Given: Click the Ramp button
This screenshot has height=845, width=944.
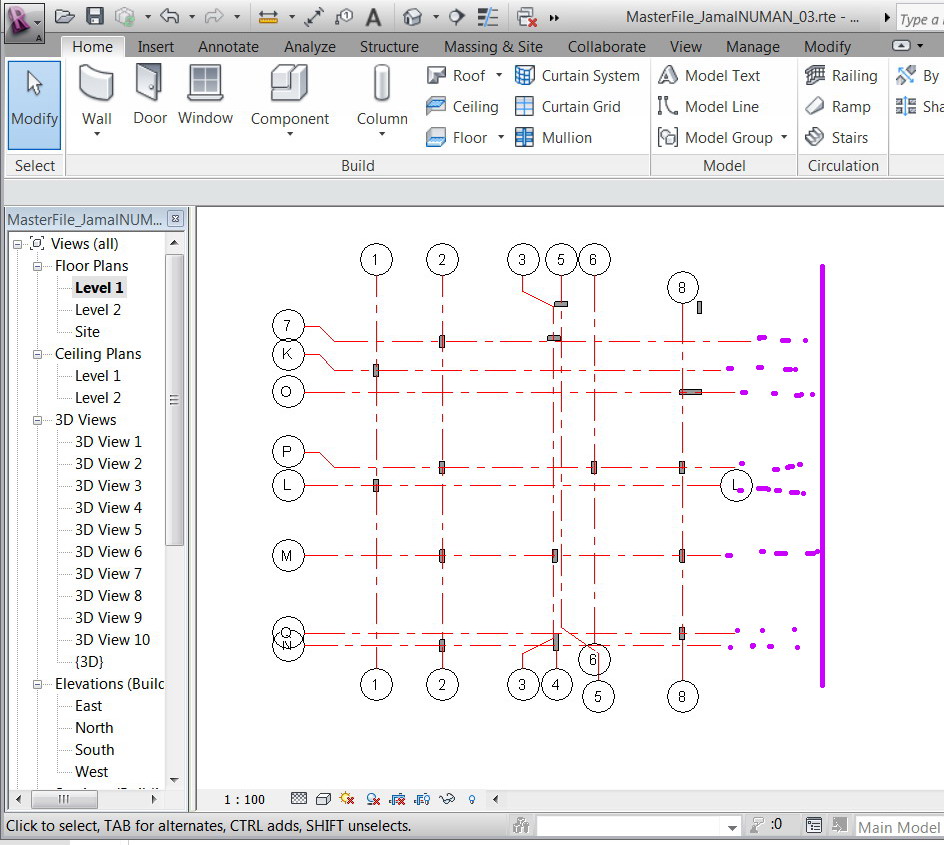Looking at the screenshot, I should (x=838, y=107).
